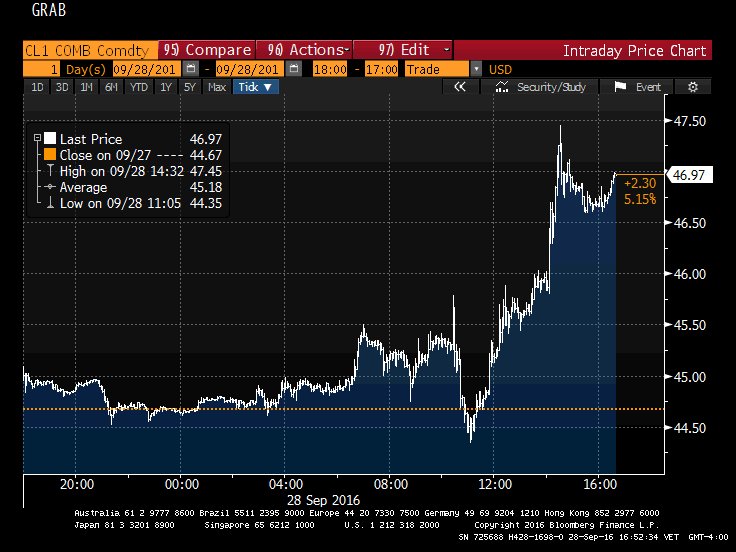The height and width of the screenshot is (552, 736).
Task: Open the Trade type dropdown
Action: point(476,69)
